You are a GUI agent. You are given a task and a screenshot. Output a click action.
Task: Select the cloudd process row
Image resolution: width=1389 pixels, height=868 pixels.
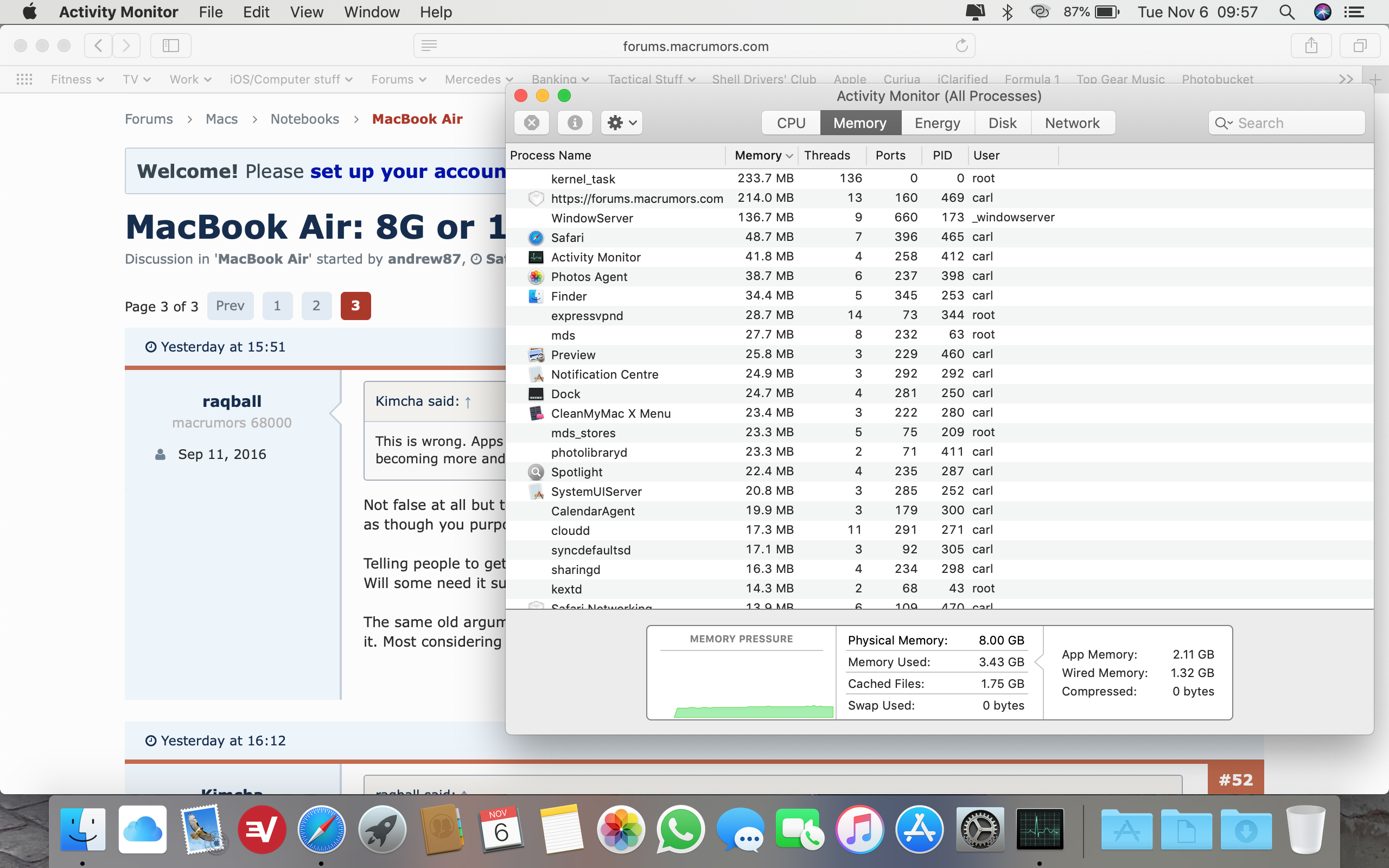coord(940,530)
